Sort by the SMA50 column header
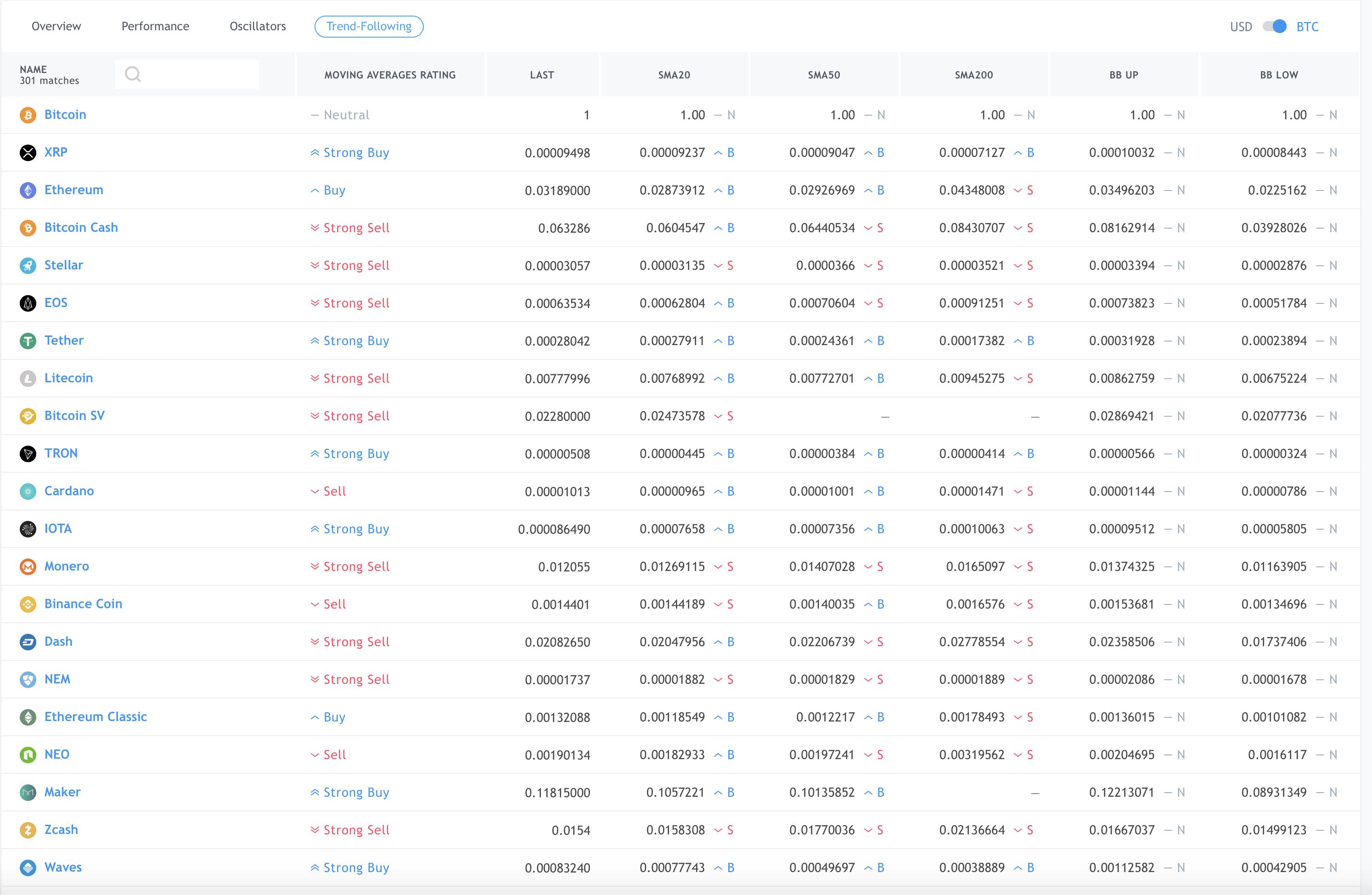 point(824,75)
